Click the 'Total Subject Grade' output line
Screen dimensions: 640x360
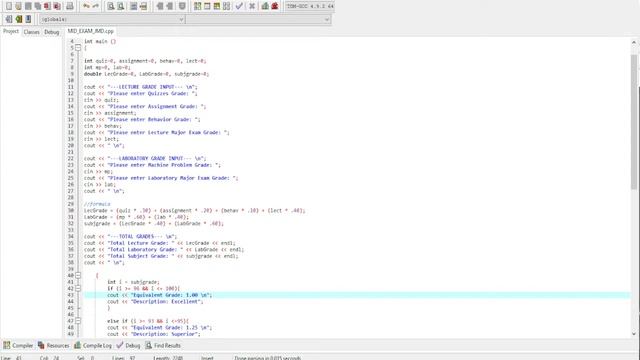[161, 256]
